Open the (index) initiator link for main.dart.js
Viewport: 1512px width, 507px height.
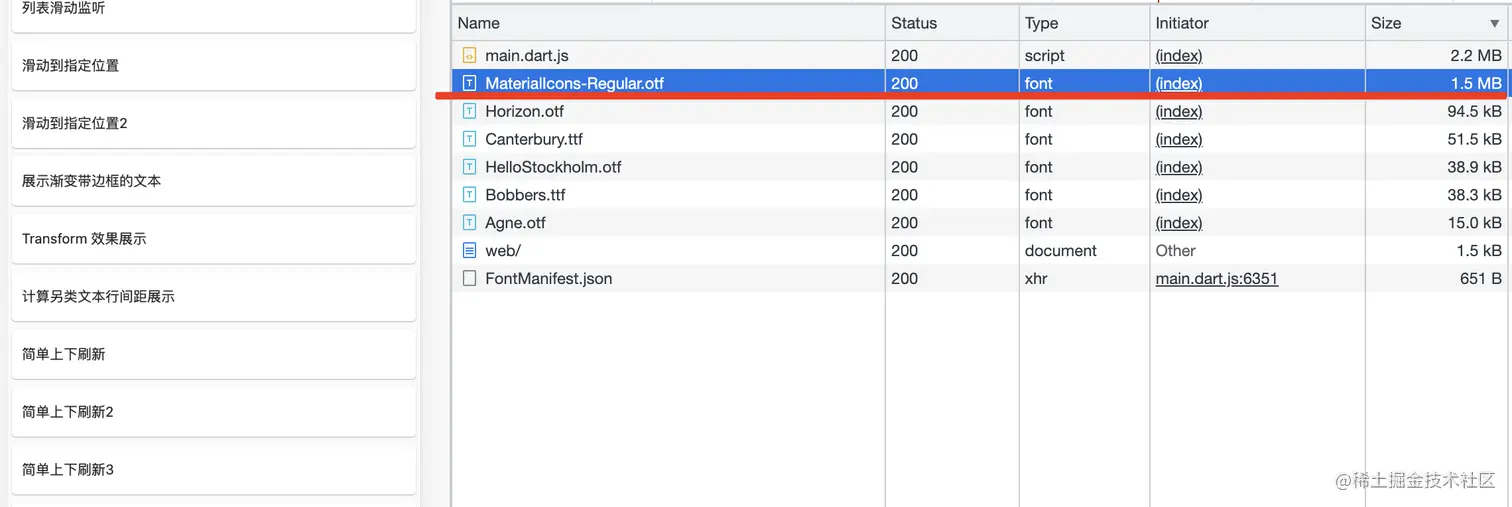pos(1179,56)
